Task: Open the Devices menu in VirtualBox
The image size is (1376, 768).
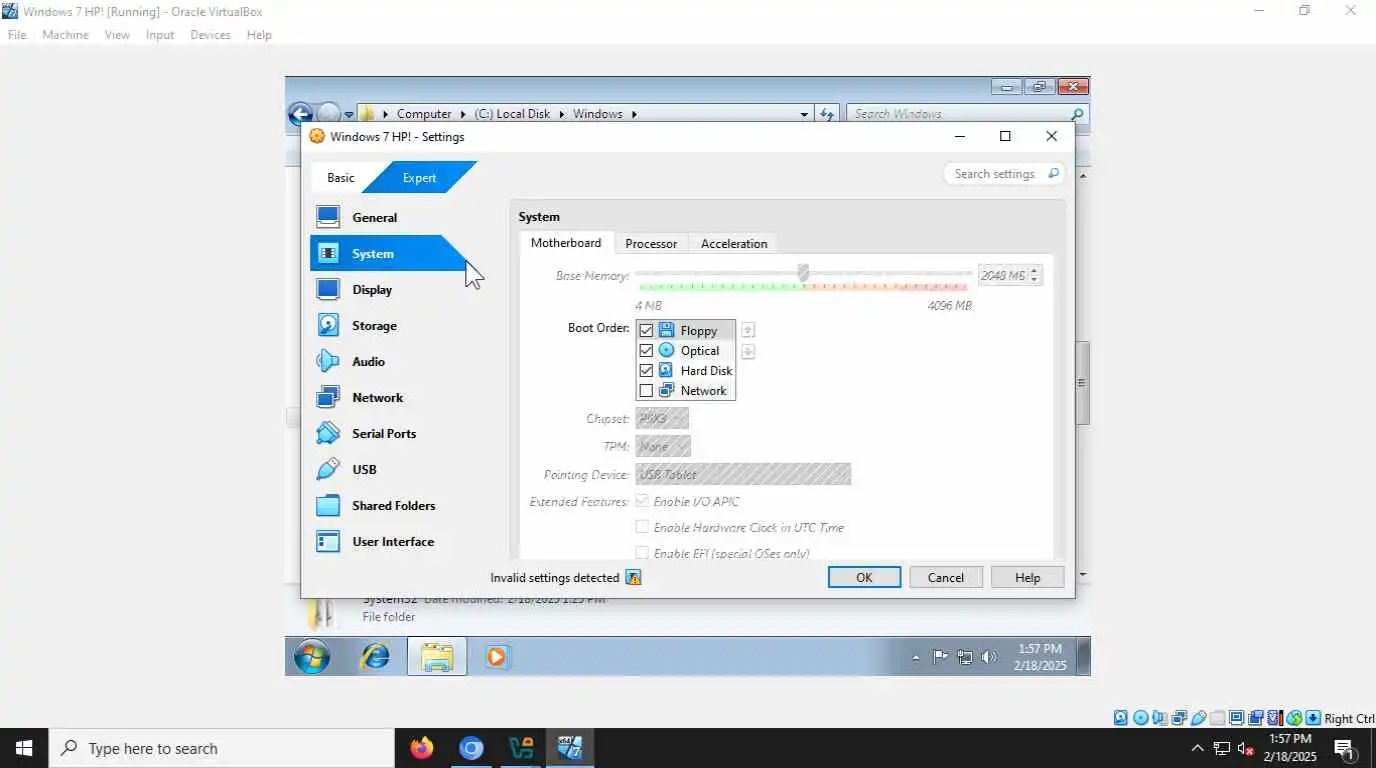Action: (x=210, y=35)
